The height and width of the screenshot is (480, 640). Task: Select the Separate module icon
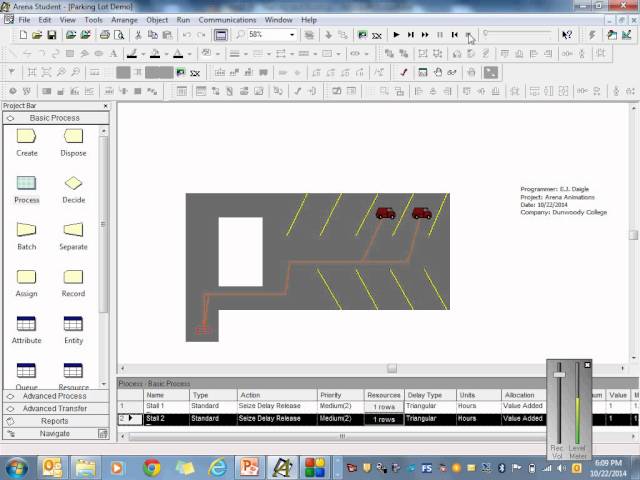pos(73,230)
